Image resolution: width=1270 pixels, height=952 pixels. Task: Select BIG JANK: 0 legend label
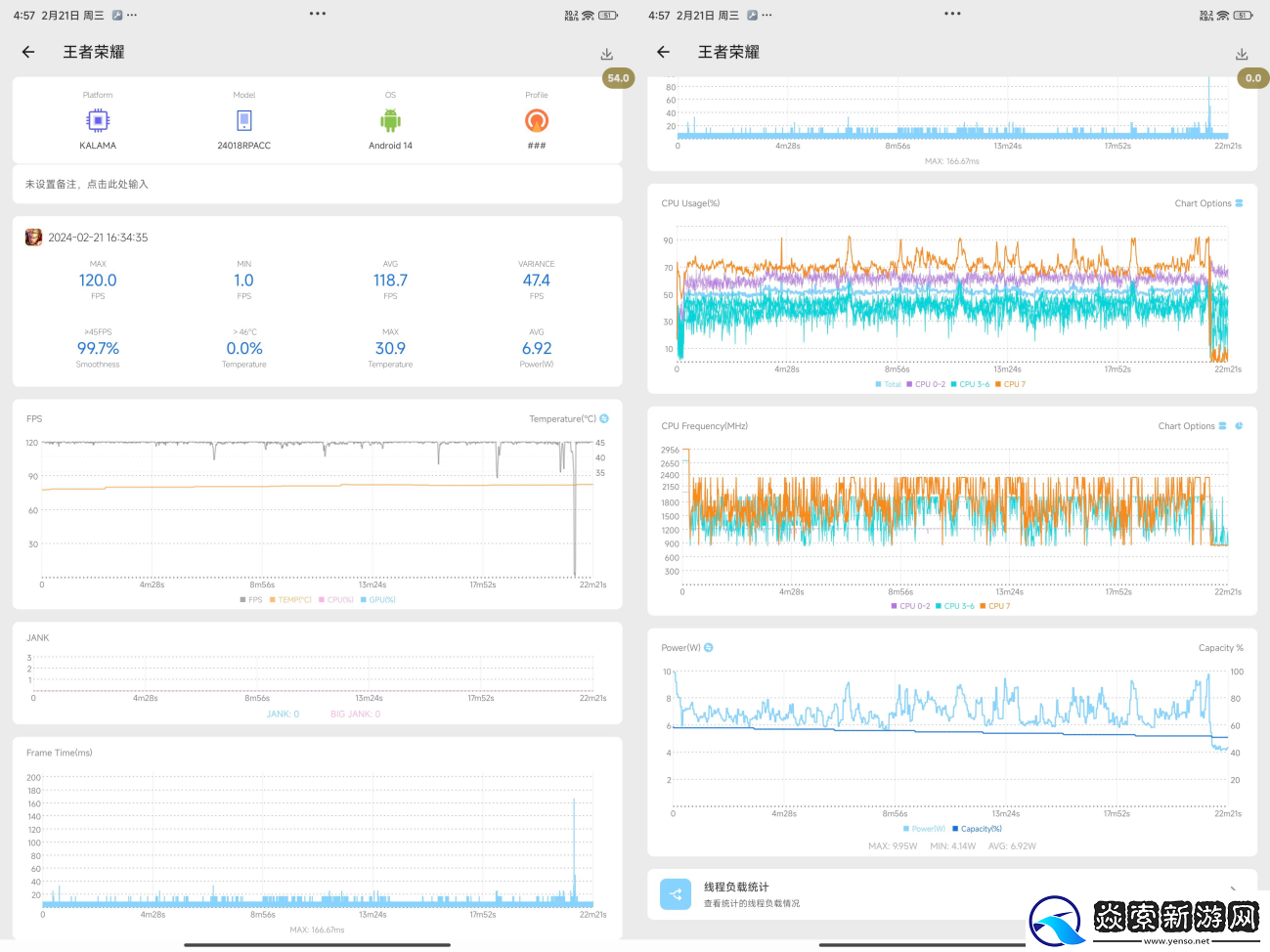(355, 714)
